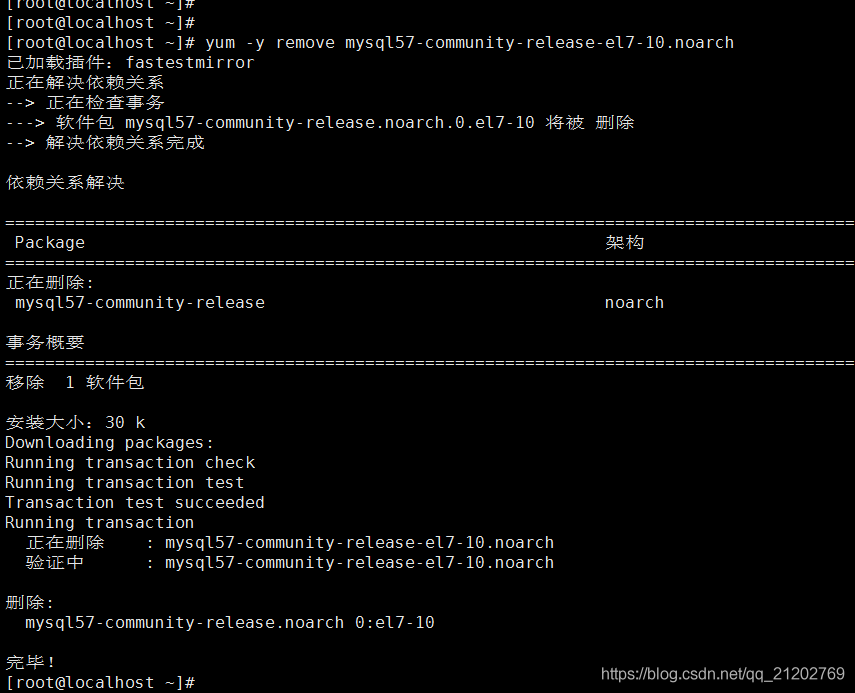Click the '验证中 : mysql57-community-release-el7-10.noarch' line
This screenshot has height=693, width=855.
pyautogui.click(x=290, y=563)
